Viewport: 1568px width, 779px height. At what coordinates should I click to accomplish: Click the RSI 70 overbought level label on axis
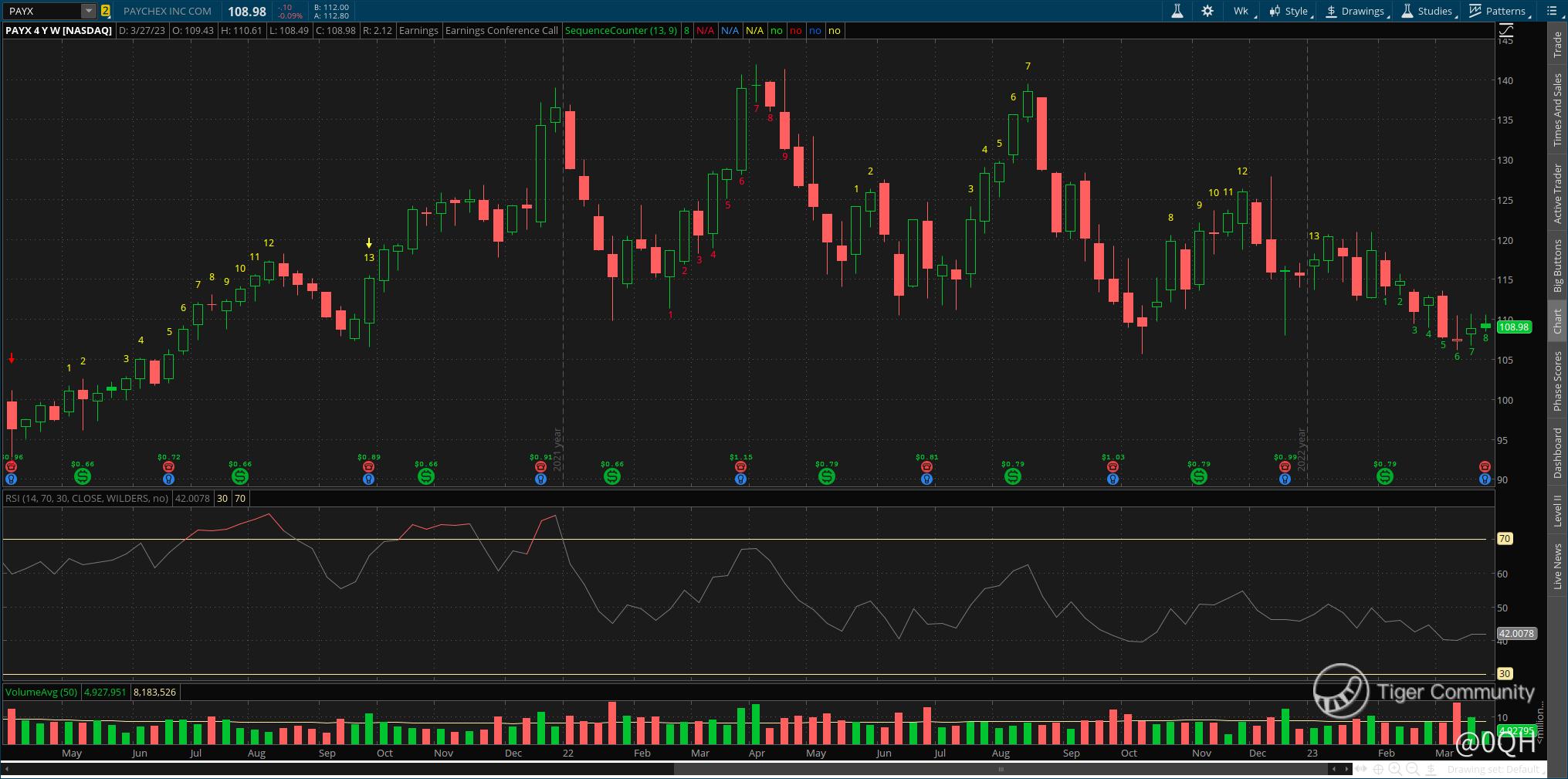tap(1505, 539)
